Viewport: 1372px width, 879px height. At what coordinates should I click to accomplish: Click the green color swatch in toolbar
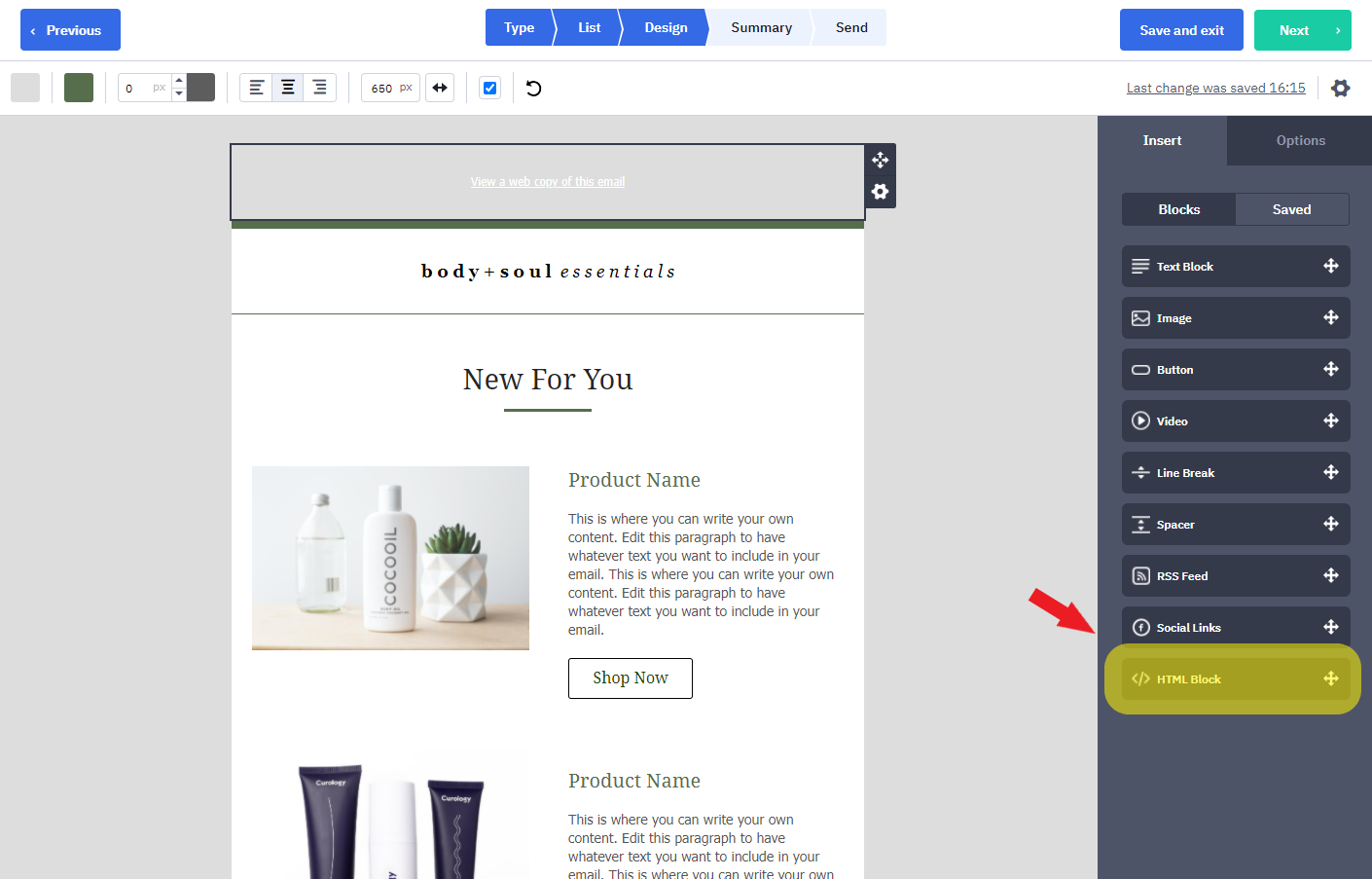[x=79, y=88]
